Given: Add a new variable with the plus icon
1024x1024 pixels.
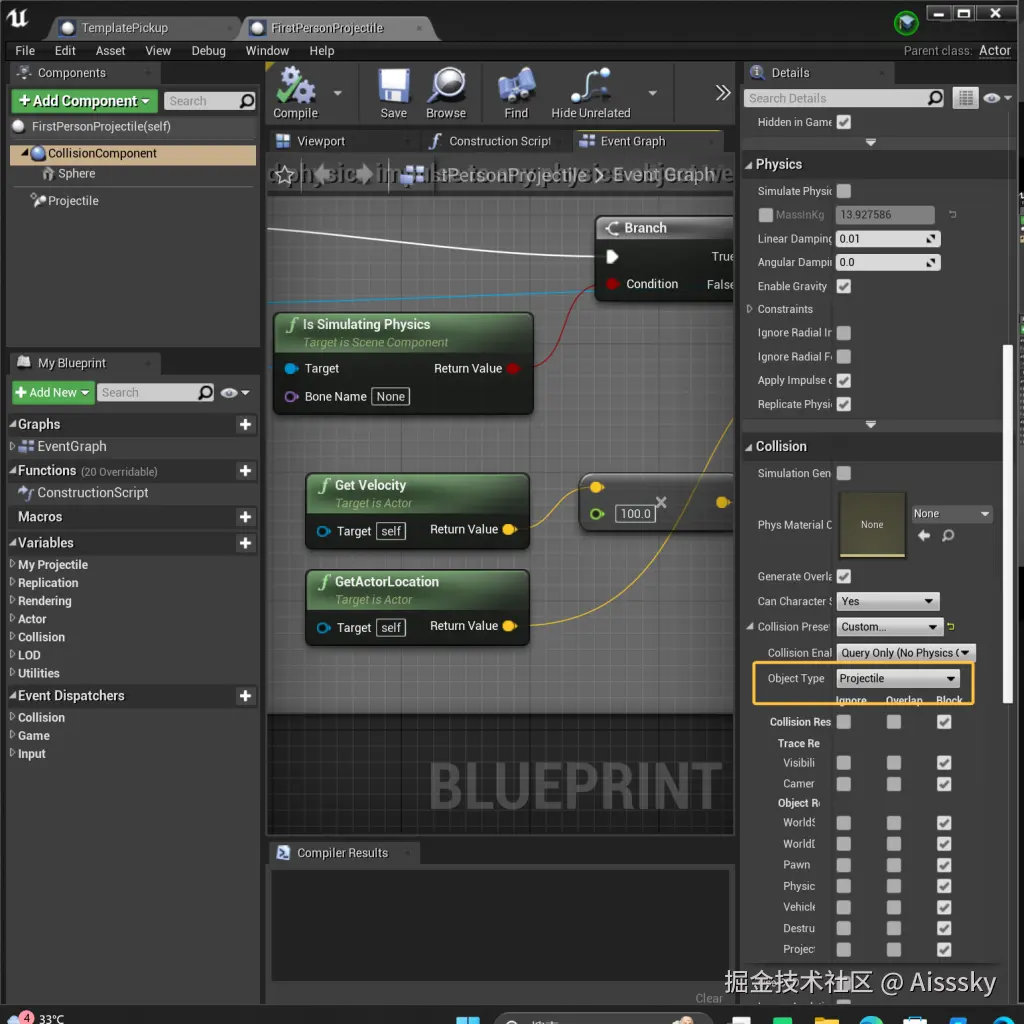Looking at the screenshot, I should pyautogui.click(x=245, y=543).
